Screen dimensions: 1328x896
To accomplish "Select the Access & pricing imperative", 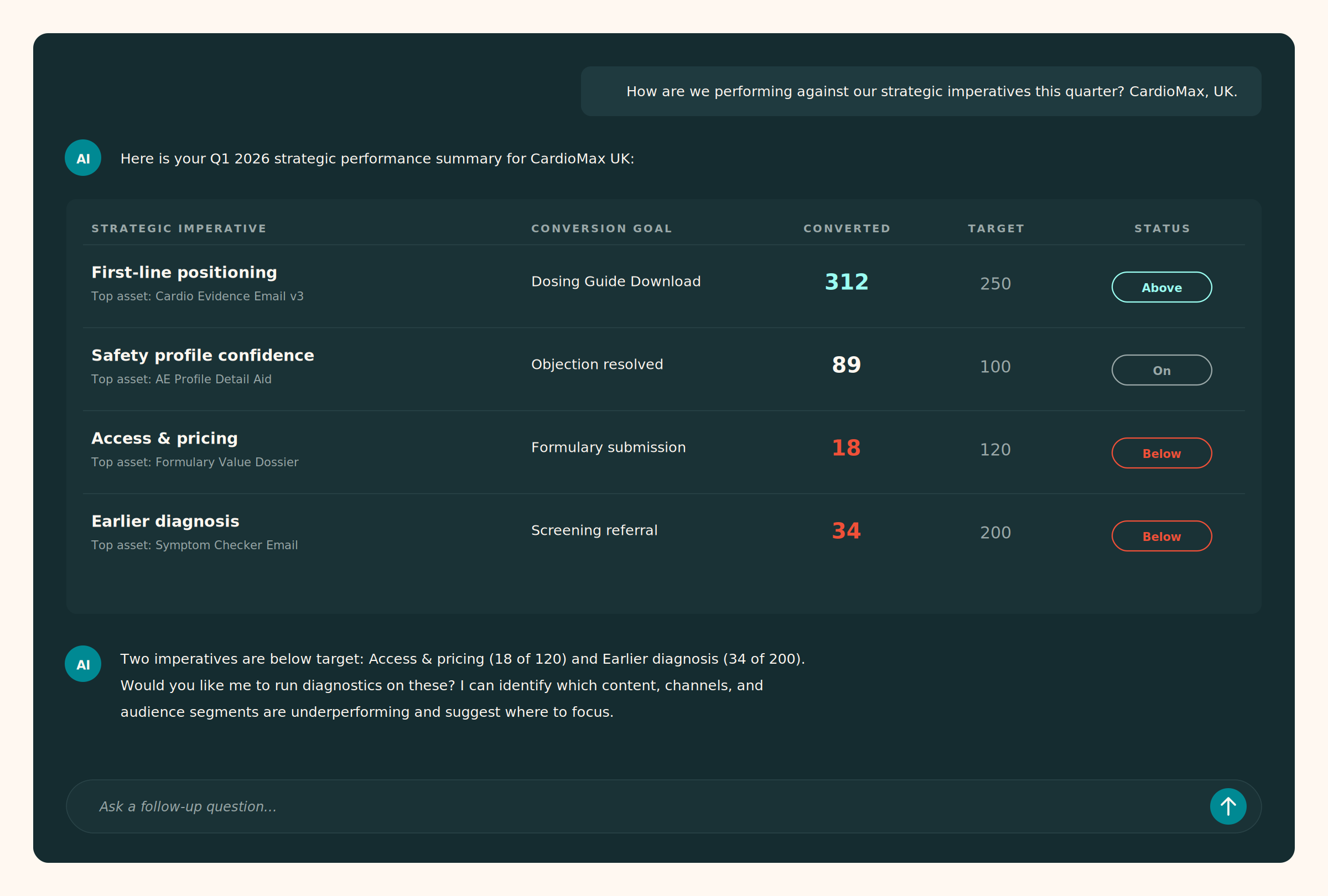I will click(164, 438).
